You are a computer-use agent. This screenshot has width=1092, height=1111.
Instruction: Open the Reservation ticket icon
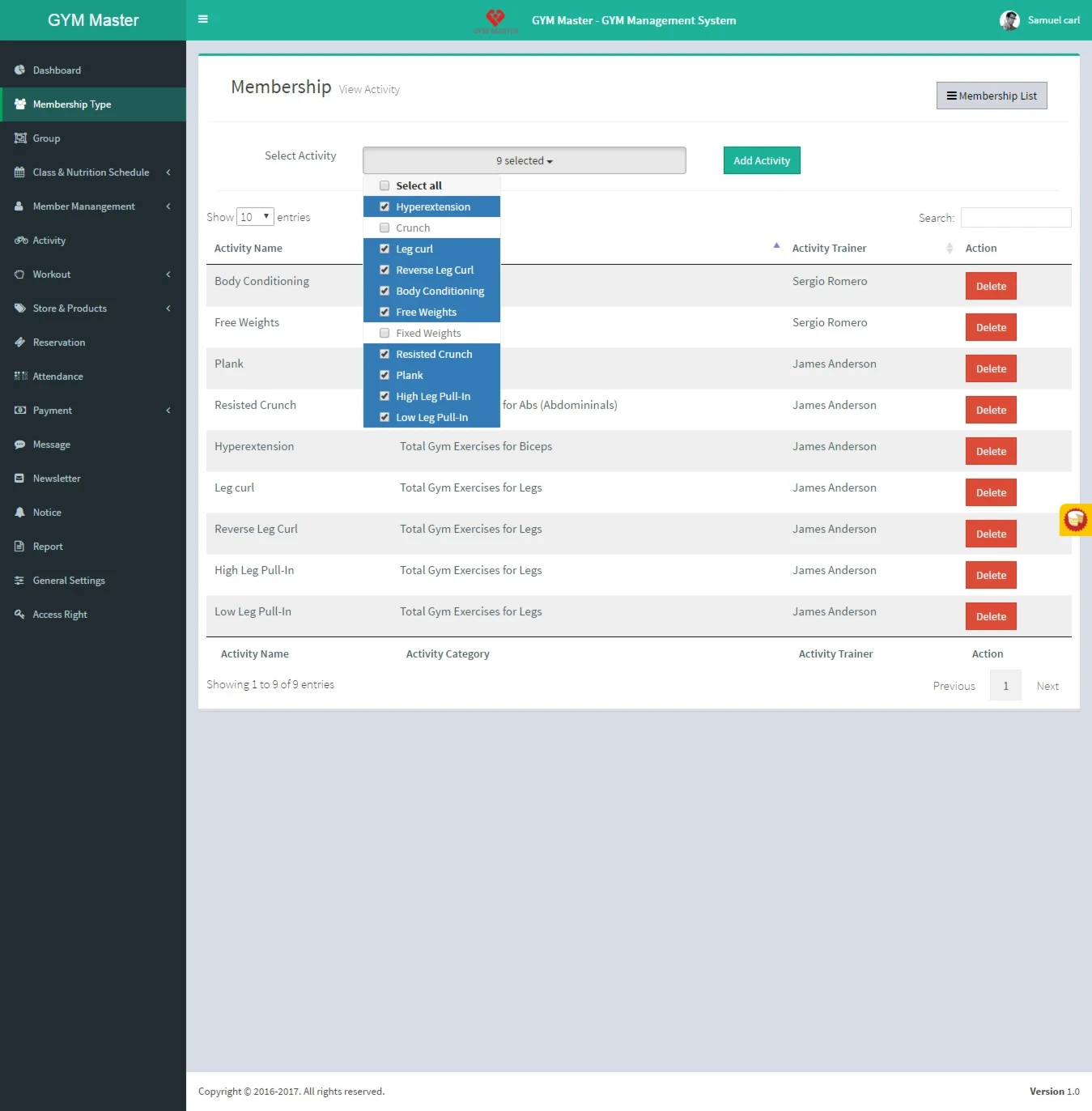tap(19, 343)
